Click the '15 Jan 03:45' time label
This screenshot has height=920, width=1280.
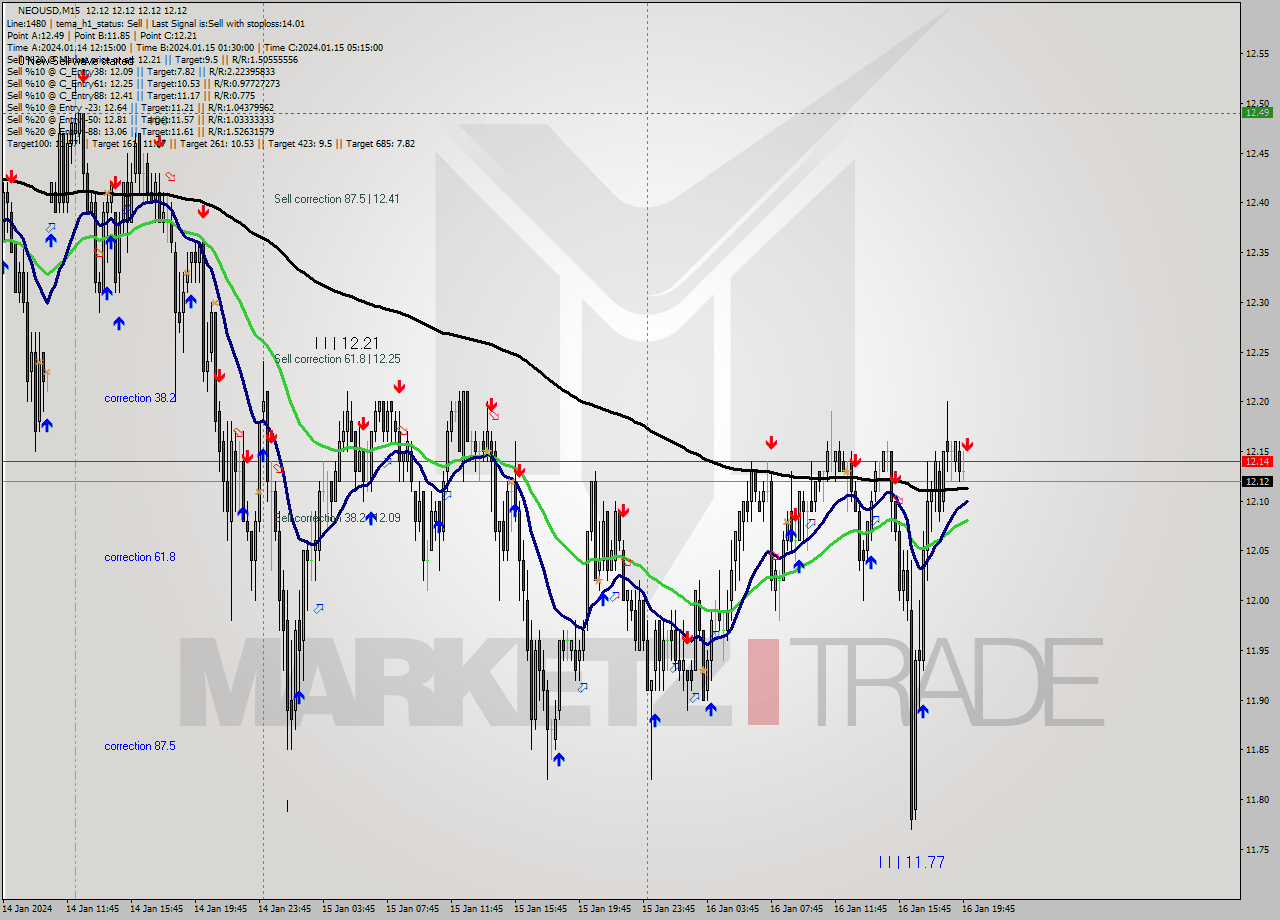(x=348, y=909)
